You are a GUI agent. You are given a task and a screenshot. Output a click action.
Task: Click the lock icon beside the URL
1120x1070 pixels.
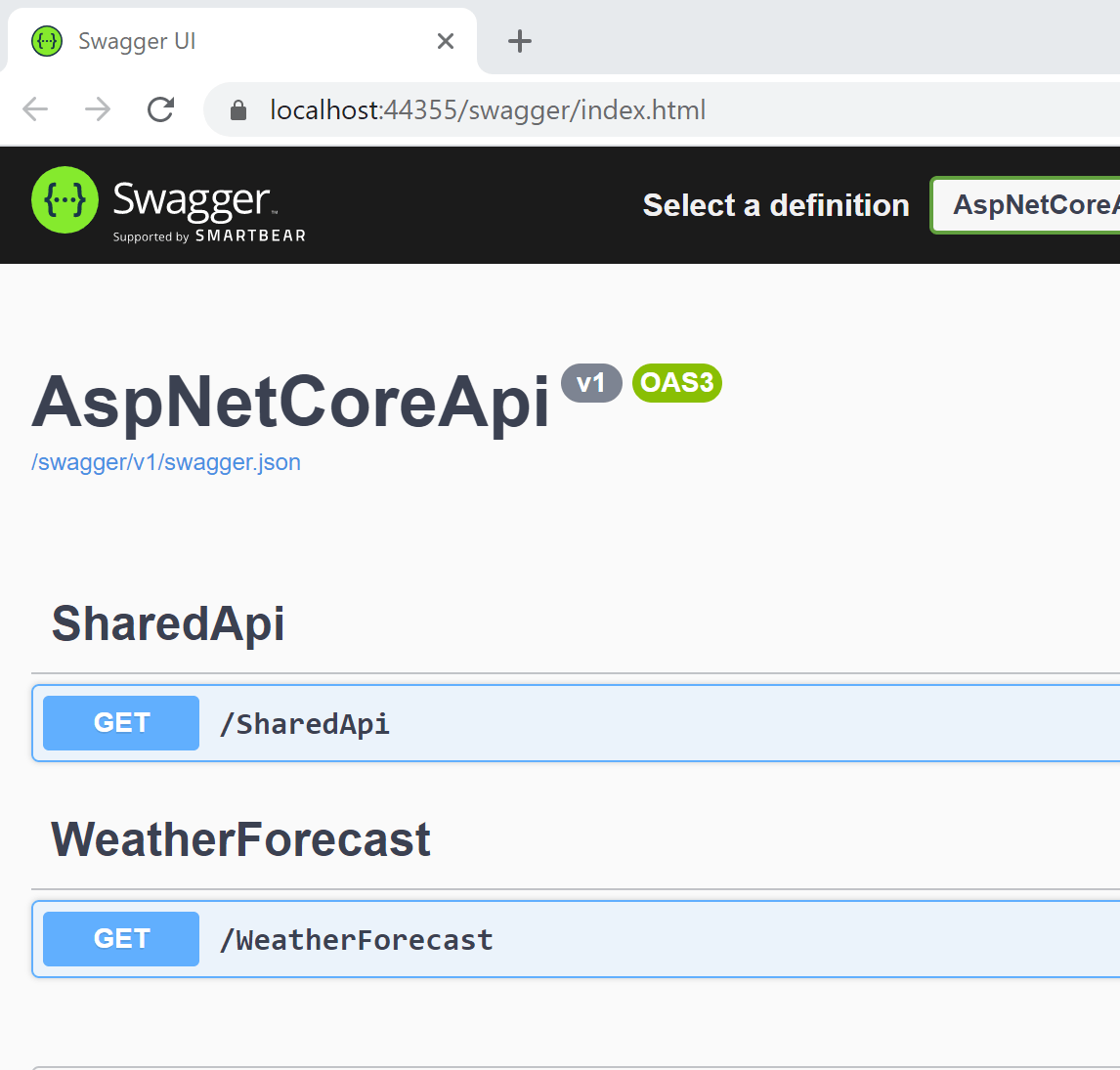pyautogui.click(x=238, y=110)
